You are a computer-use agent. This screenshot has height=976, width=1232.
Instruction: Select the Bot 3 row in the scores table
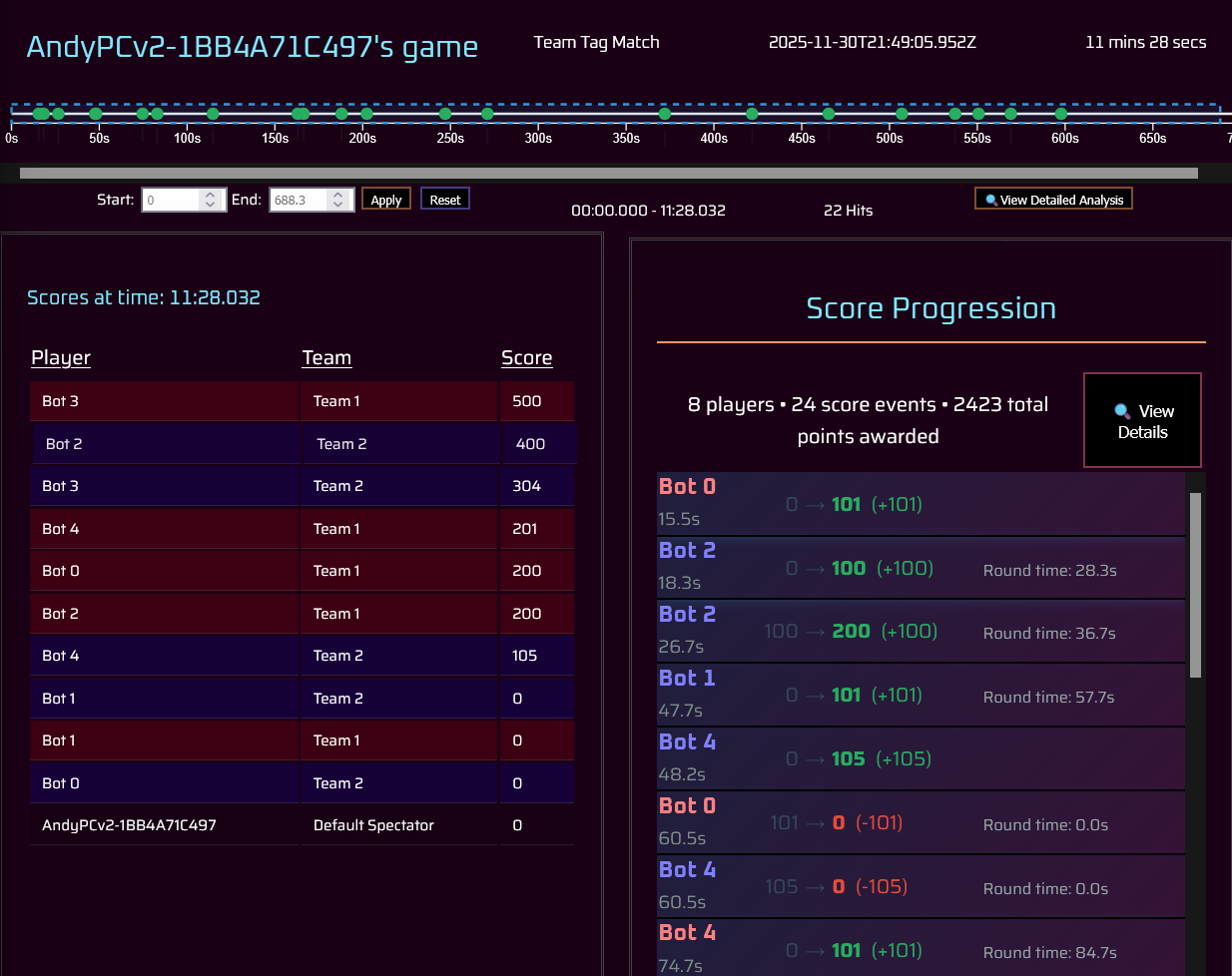click(165, 400)
